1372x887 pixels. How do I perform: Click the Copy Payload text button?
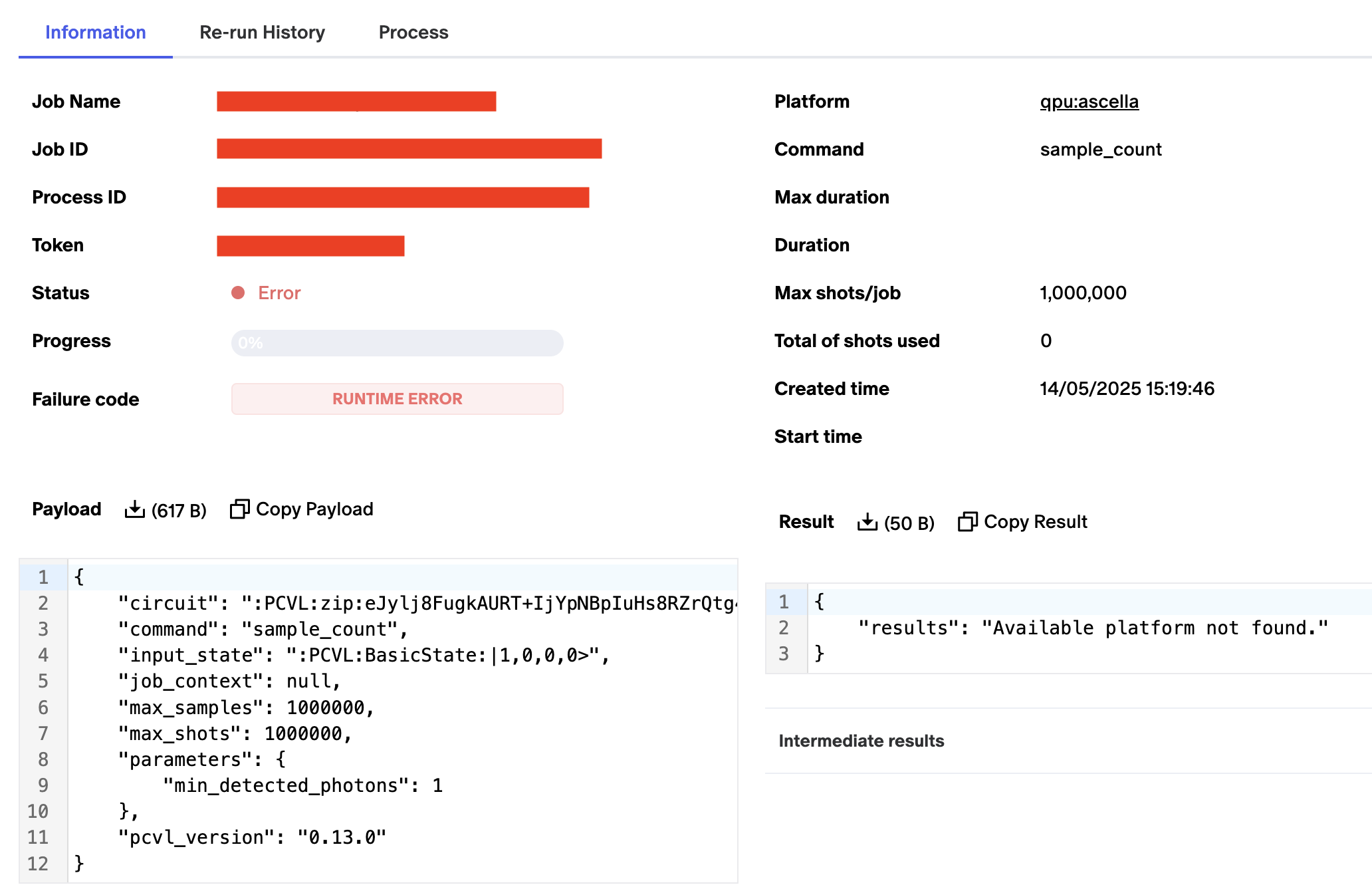[x=314, y=509]
